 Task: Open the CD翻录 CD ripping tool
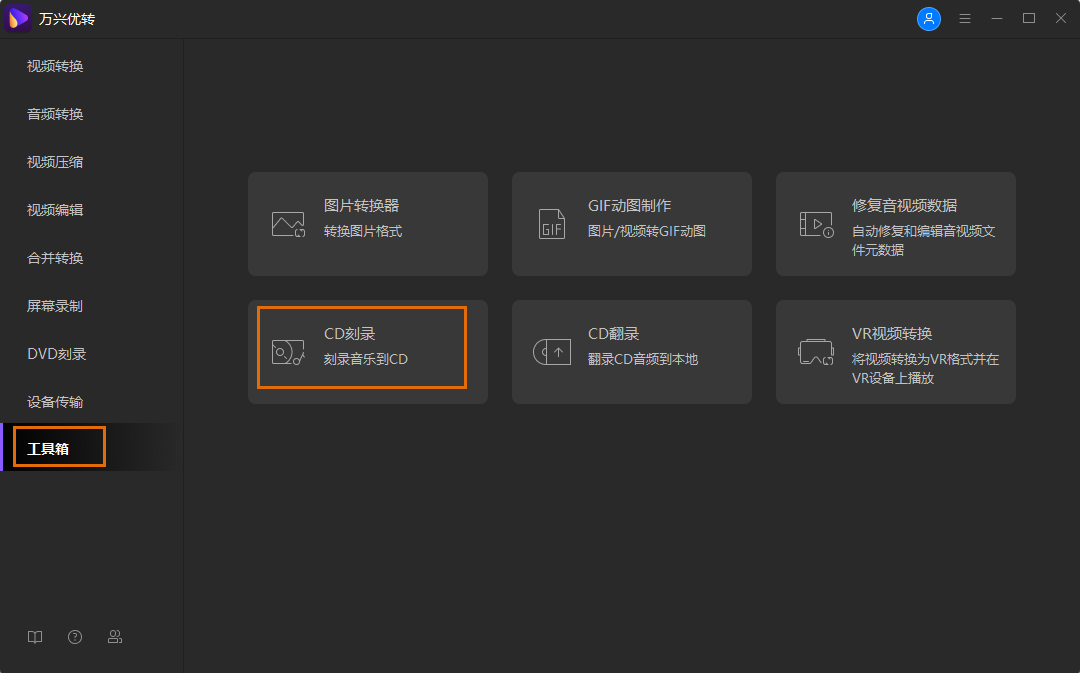pyautogui.click(x=631, y=351)
